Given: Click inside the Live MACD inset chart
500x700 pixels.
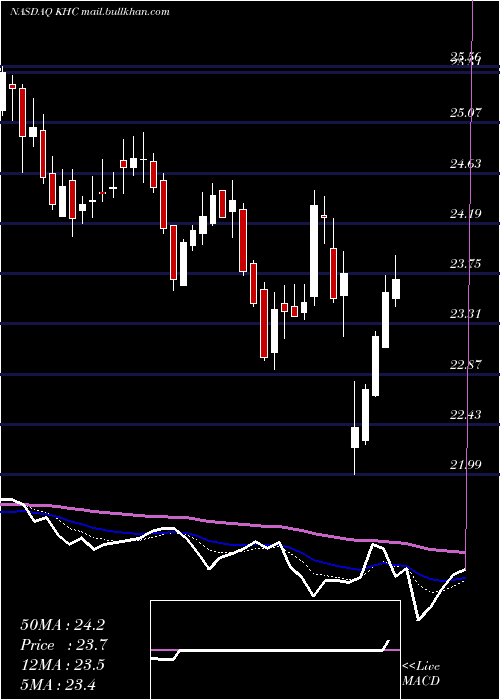Looking at the screenshot, I should pos(275,650).
